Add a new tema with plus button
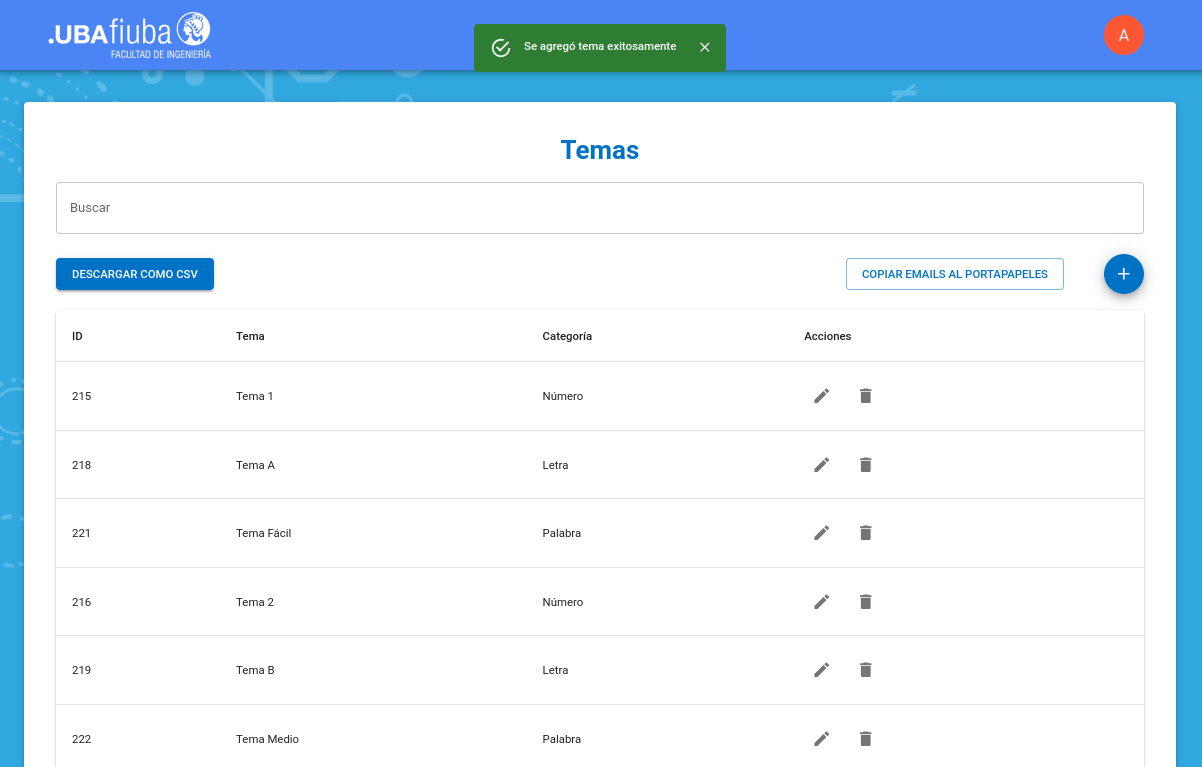The height and width of the screenshot is (767, 1202). coord(1123,274)
